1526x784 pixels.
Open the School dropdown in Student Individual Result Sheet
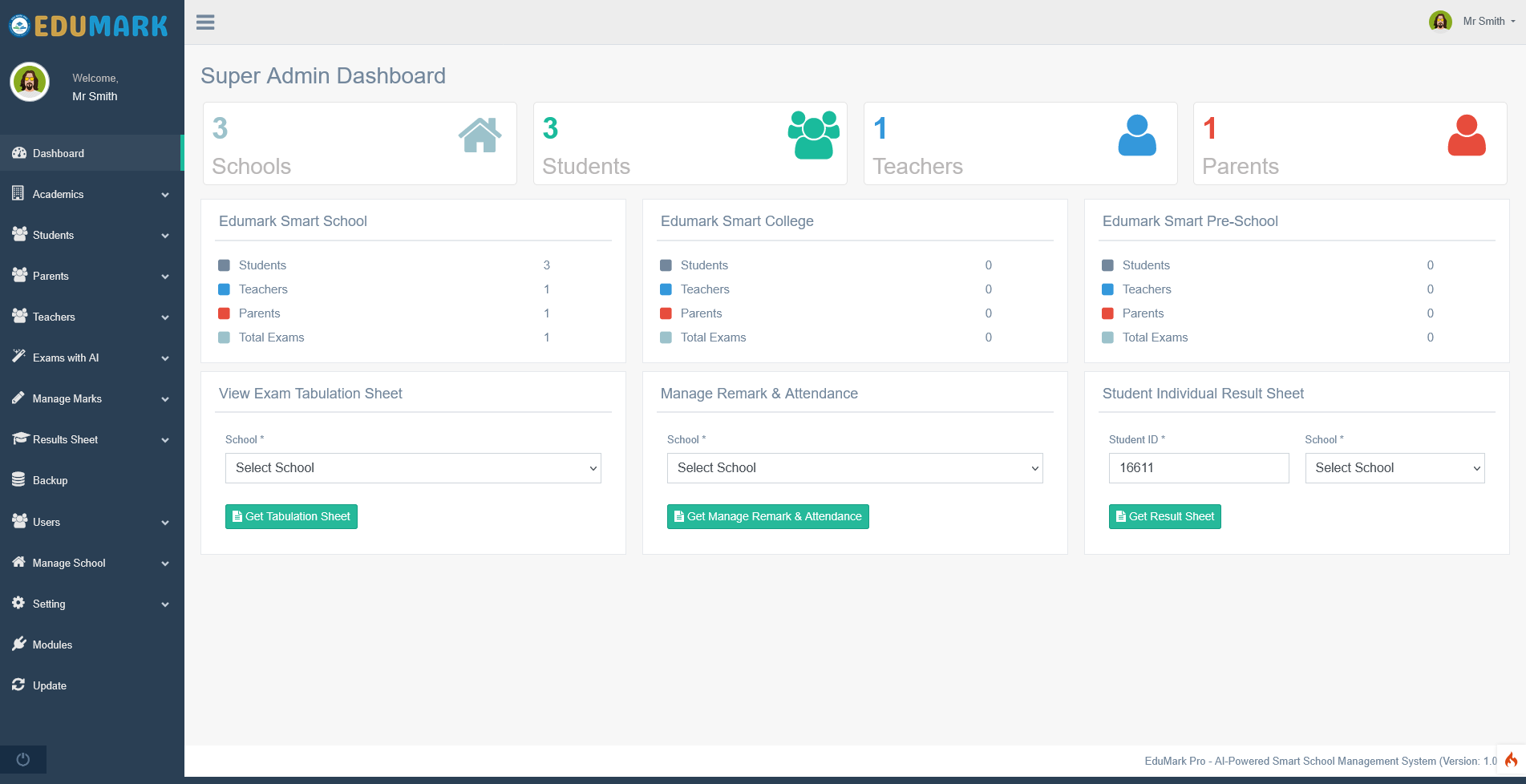(x=1394, y=468)
